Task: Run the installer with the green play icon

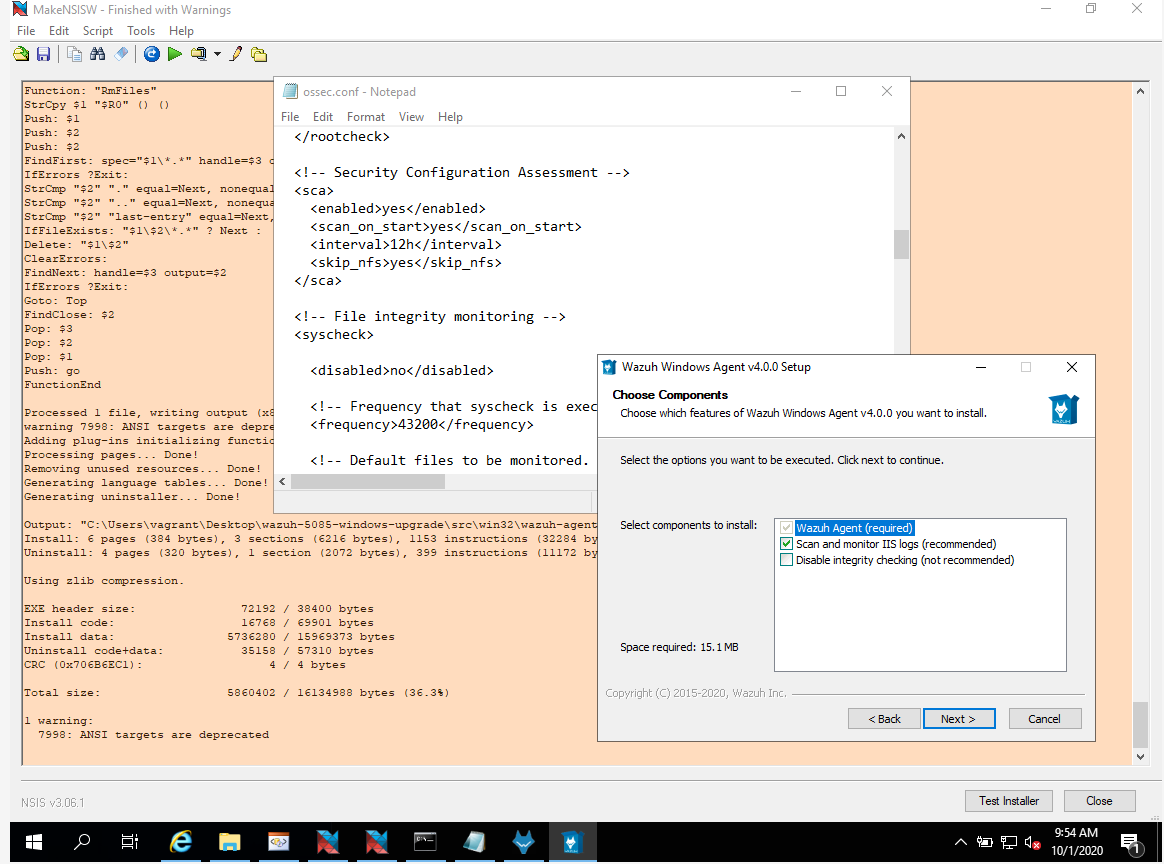Action: tap(175, 54)
